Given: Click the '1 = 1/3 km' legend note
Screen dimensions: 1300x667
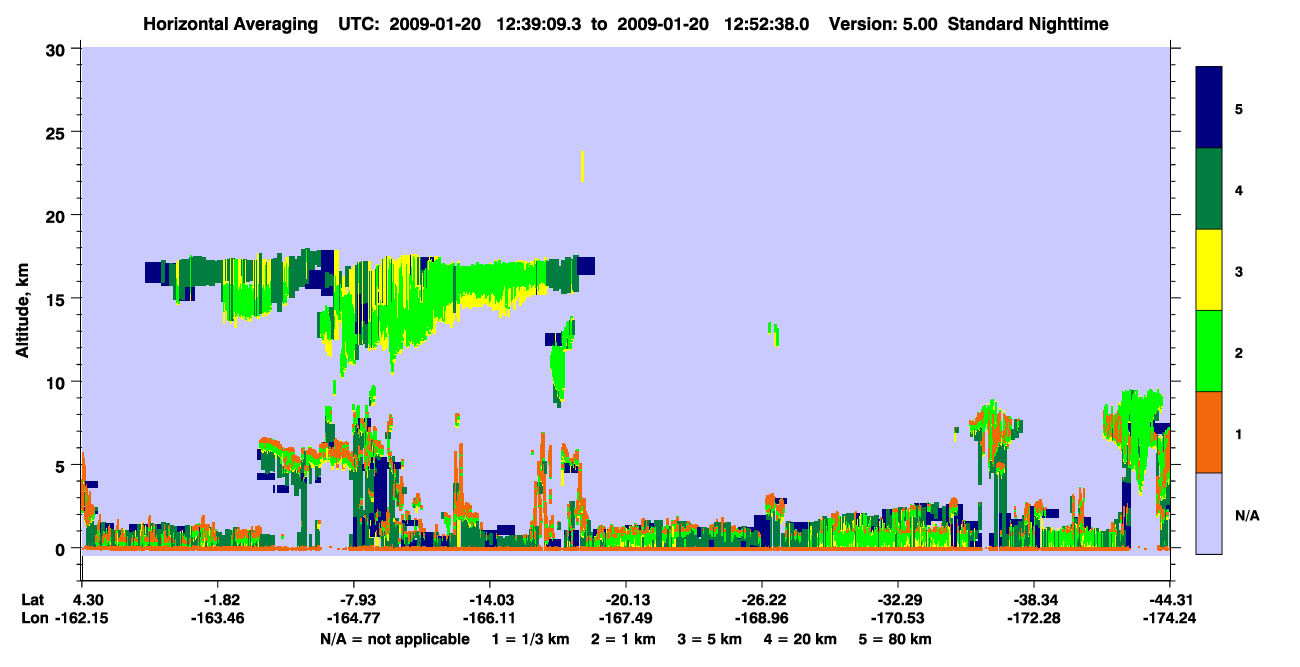Looking at the screenshot, I should click(533, 639).
